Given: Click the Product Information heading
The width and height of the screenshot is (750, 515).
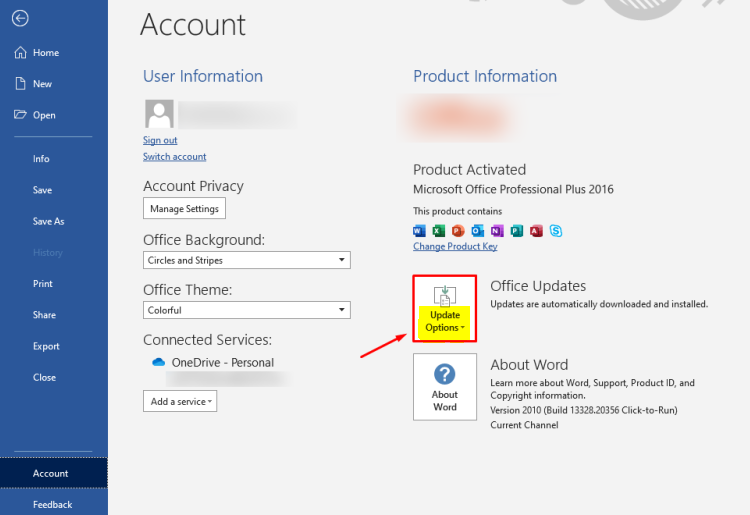Looking at the screenshot, I should tap(485, 76).
